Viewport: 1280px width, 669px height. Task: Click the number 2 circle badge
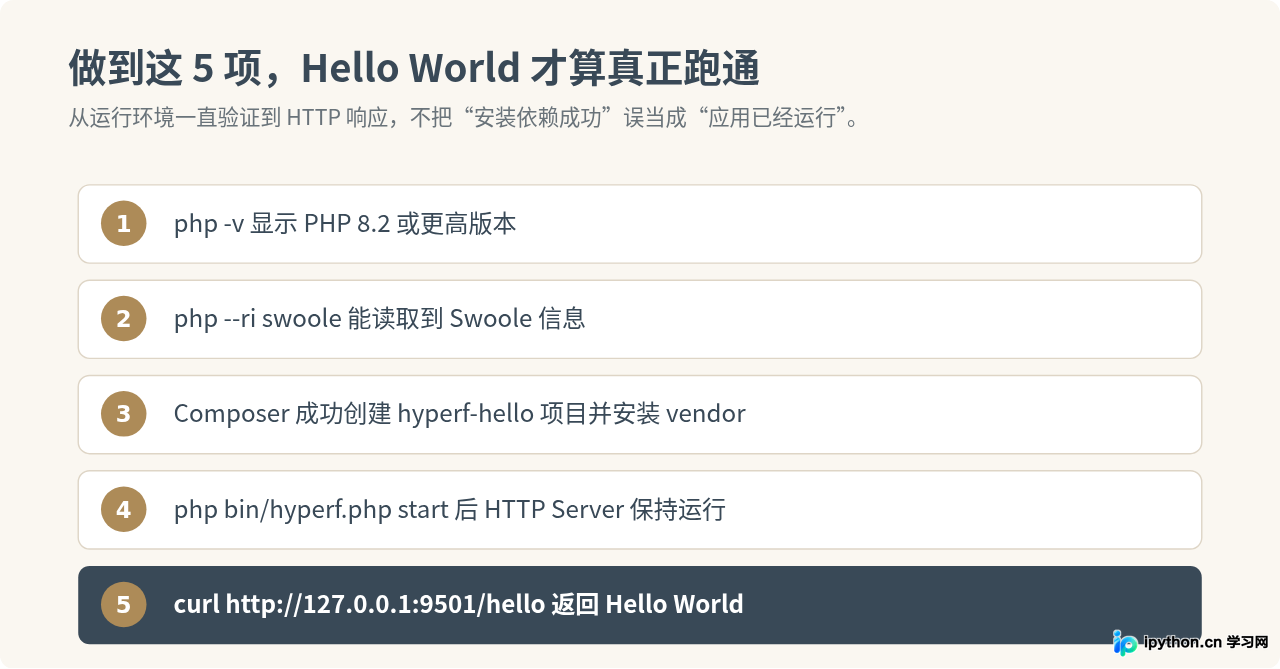(123, 319)
